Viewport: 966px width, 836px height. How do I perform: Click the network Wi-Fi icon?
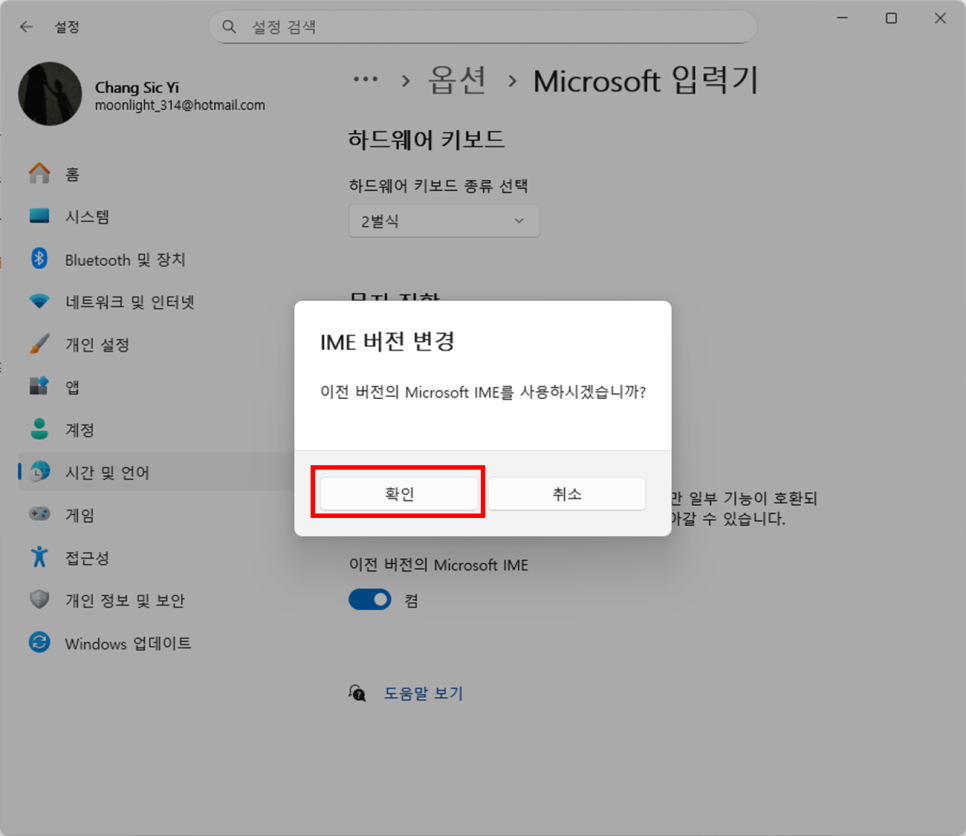(39, 301)
